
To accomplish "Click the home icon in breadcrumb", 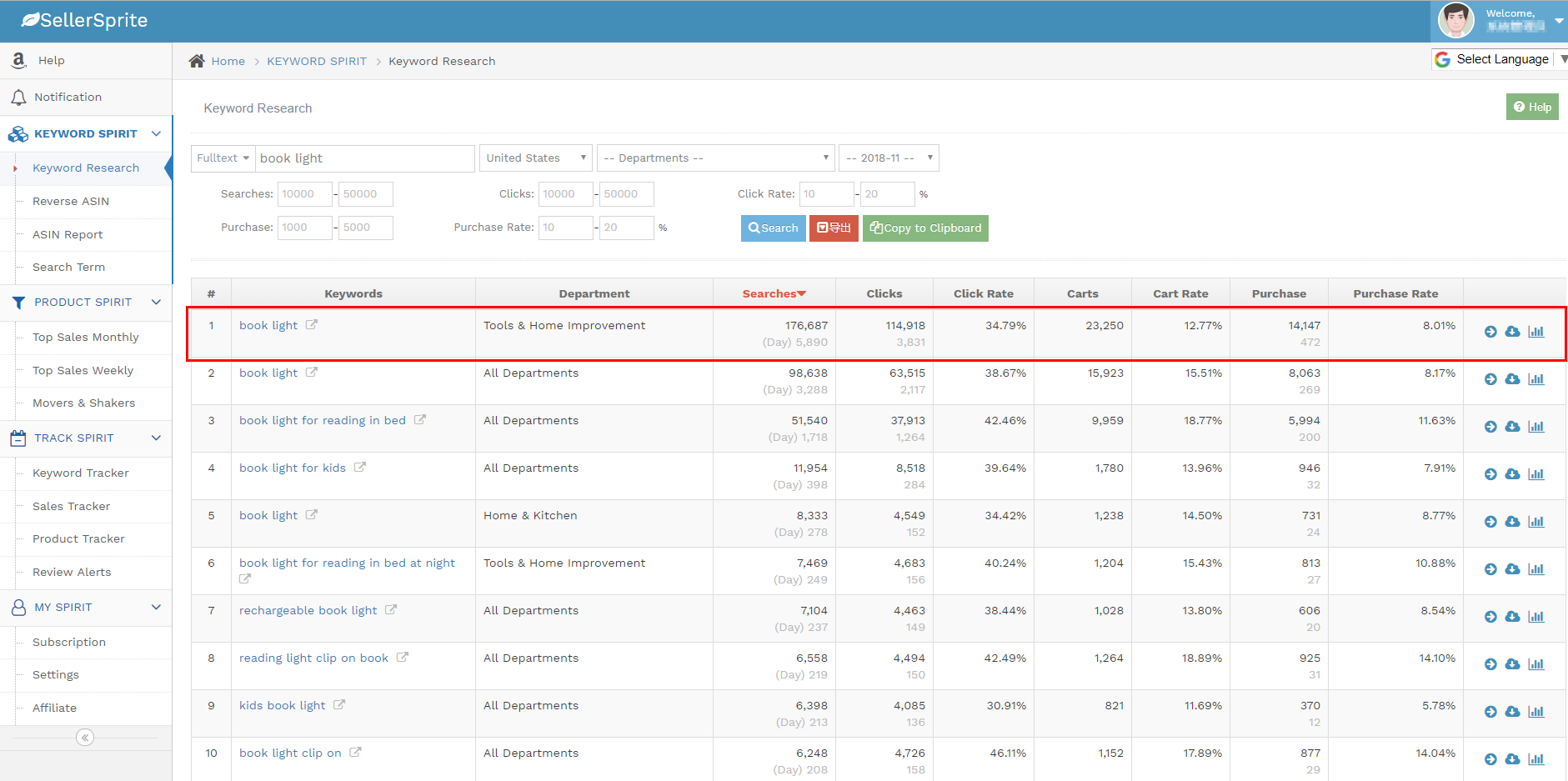I will point(197,61).
